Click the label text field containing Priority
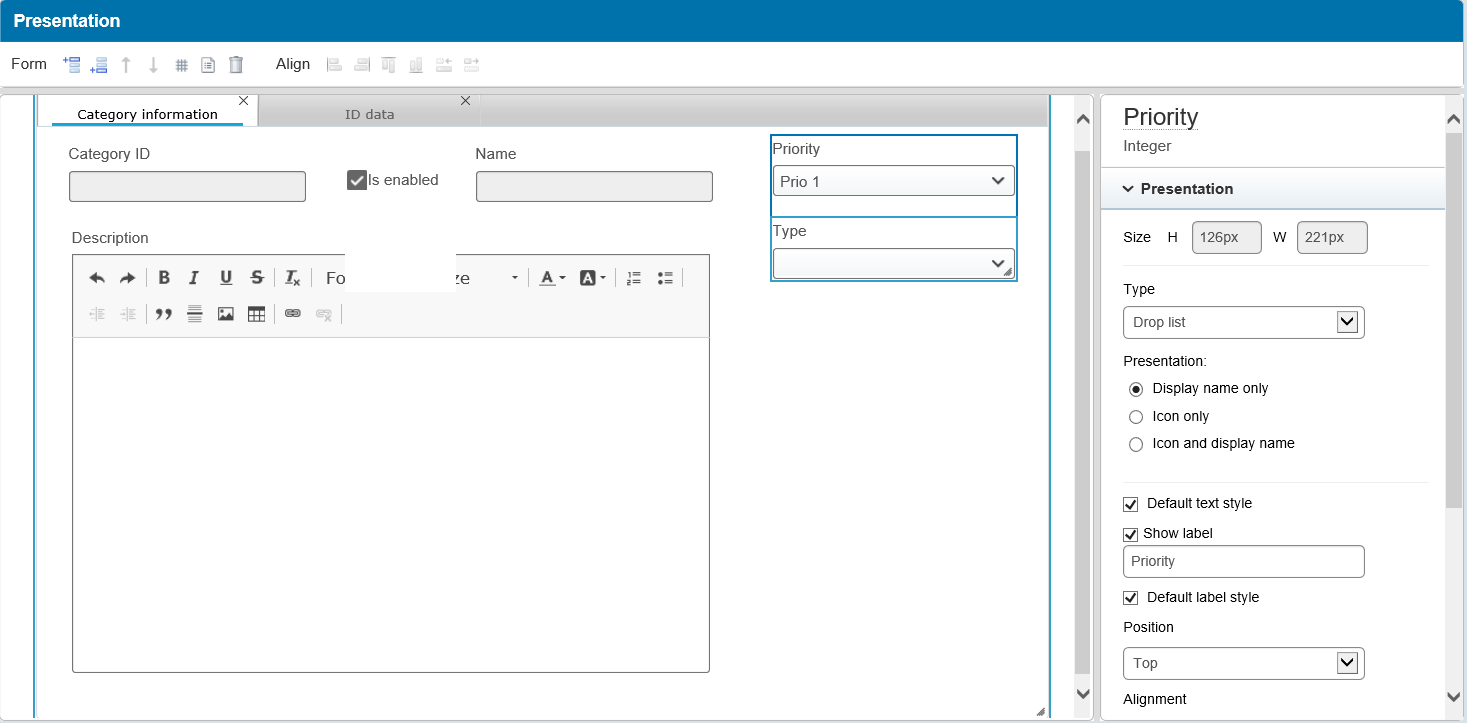The image size is (1467, 723). coord(1243,561)
